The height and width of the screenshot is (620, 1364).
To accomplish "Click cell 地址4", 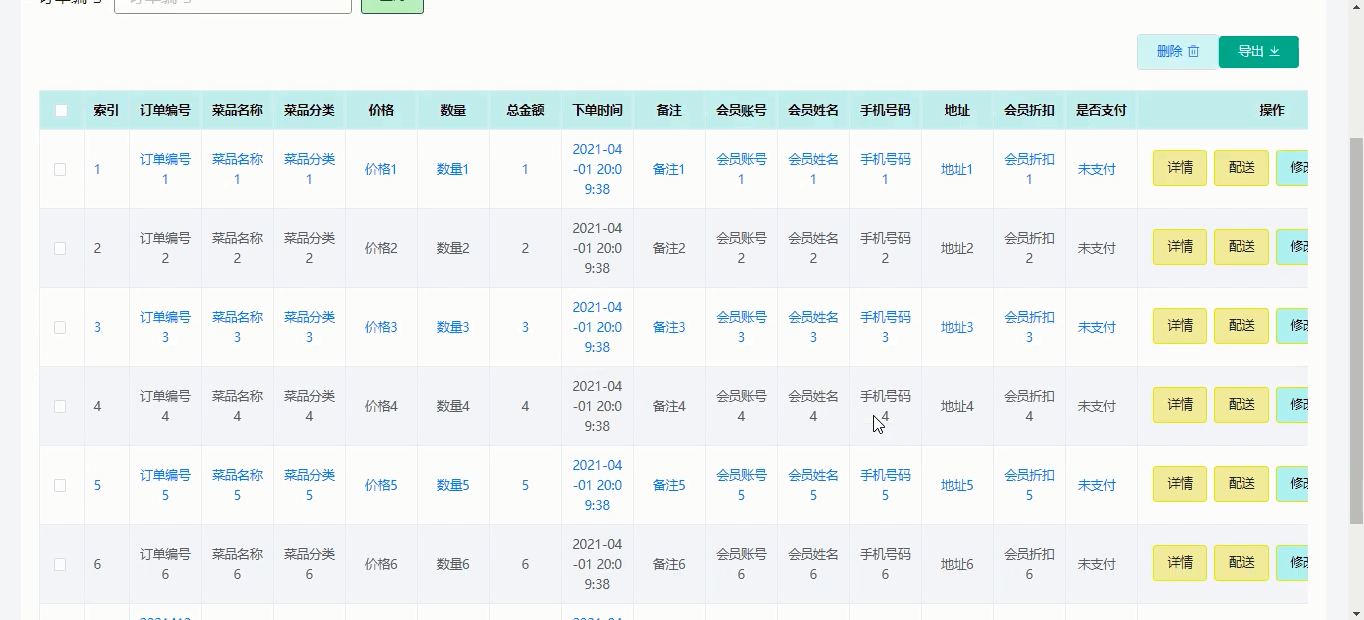I will (957, 406).
